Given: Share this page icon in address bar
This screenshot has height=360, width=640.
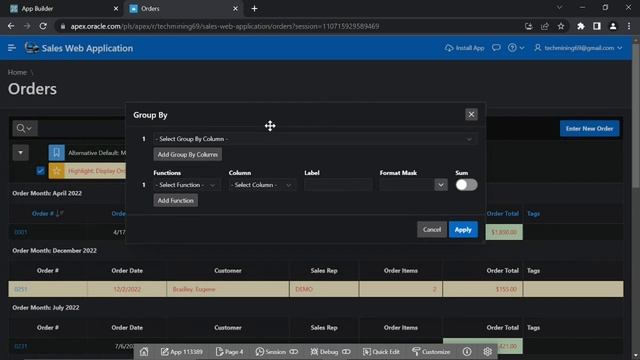Looking at the screenshot, I should (x=544, y=26).
